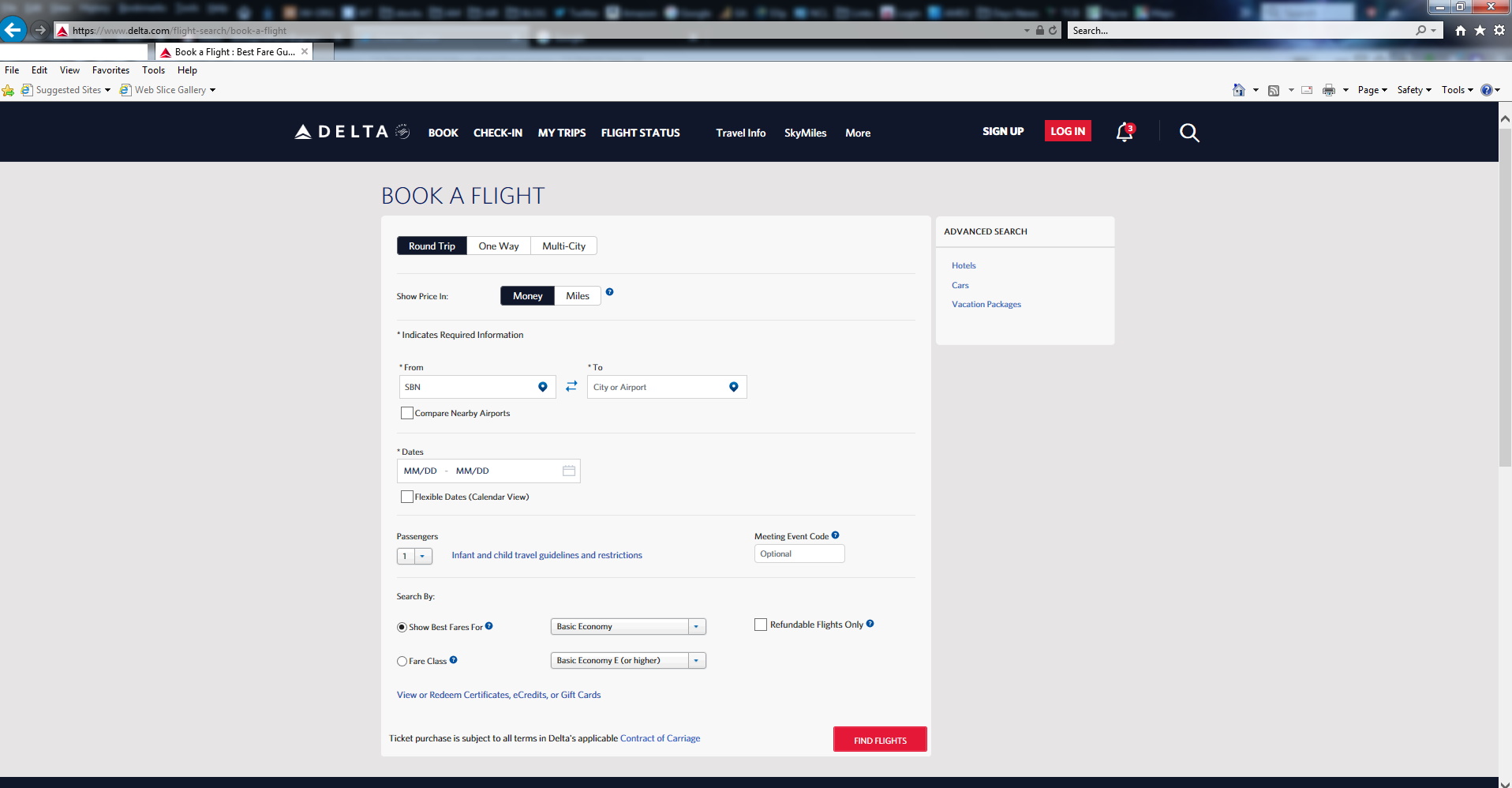Screen dimensions: 1512x788
Task: Open the Help menu
Action: click(187, 70)
